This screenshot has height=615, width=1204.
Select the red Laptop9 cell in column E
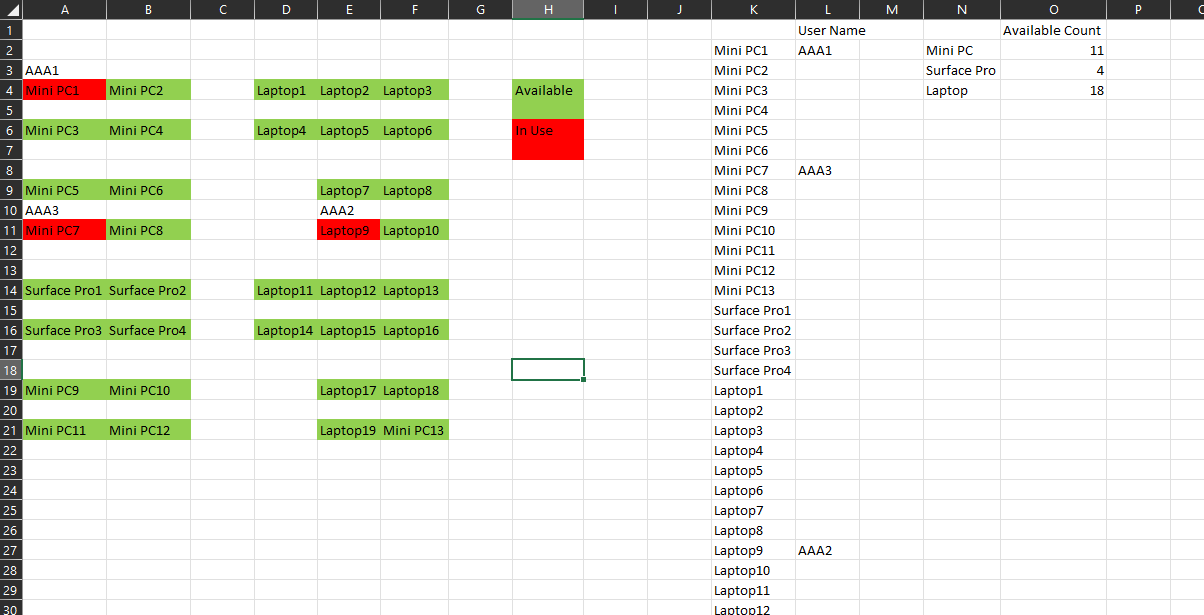click(349, 230)
